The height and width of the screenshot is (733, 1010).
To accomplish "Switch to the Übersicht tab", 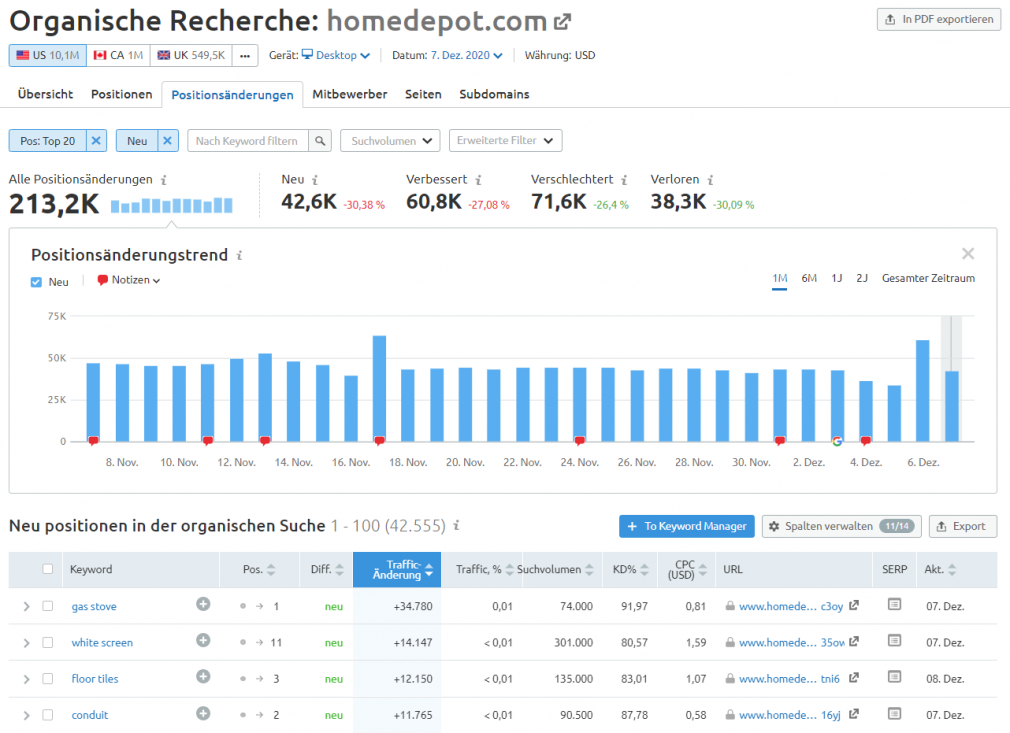I will click(45, 94).
